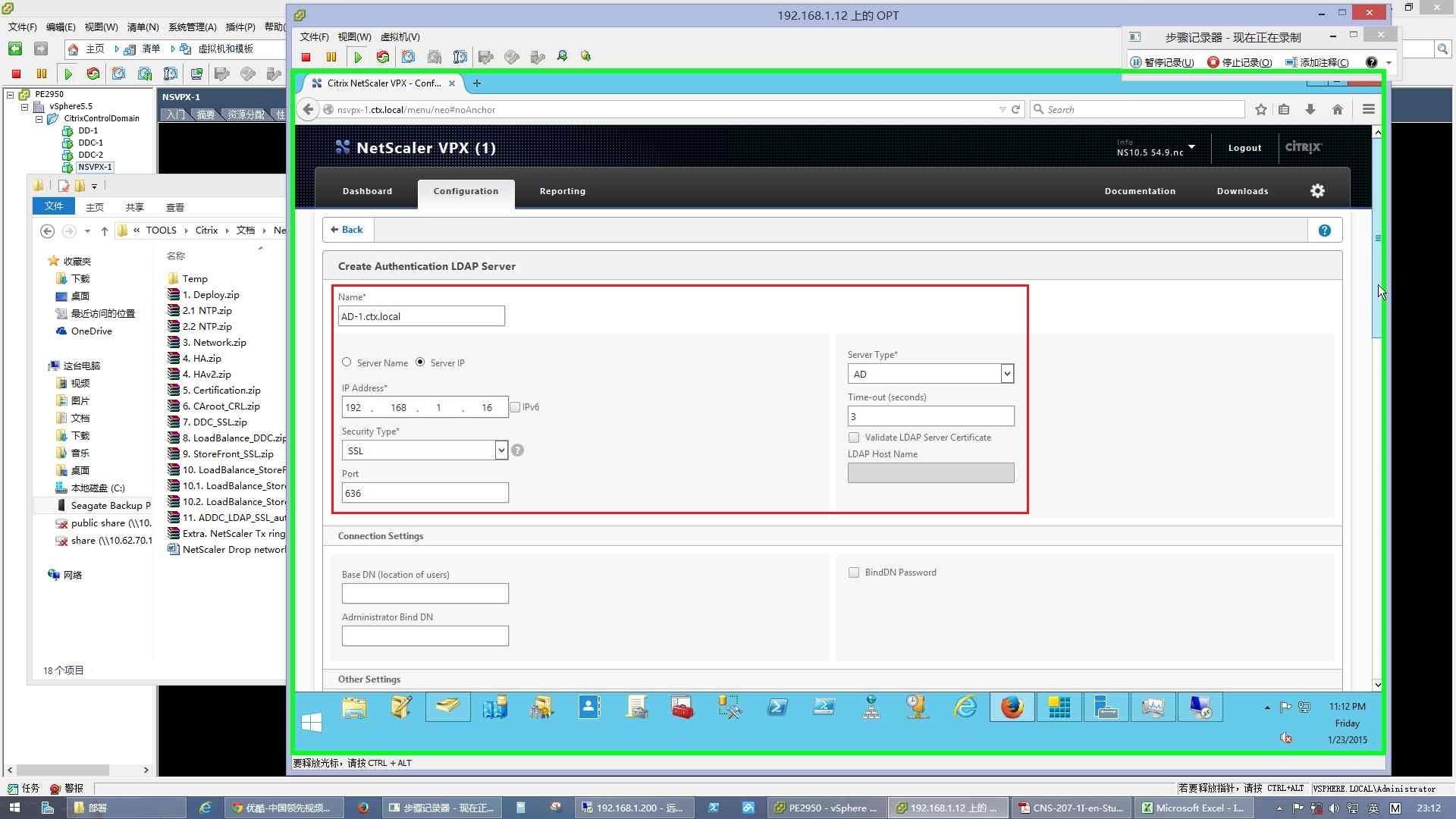Screen dimensions: 1456x819
Task: Open the Documentation link
Action: [x=1140, y=191]
